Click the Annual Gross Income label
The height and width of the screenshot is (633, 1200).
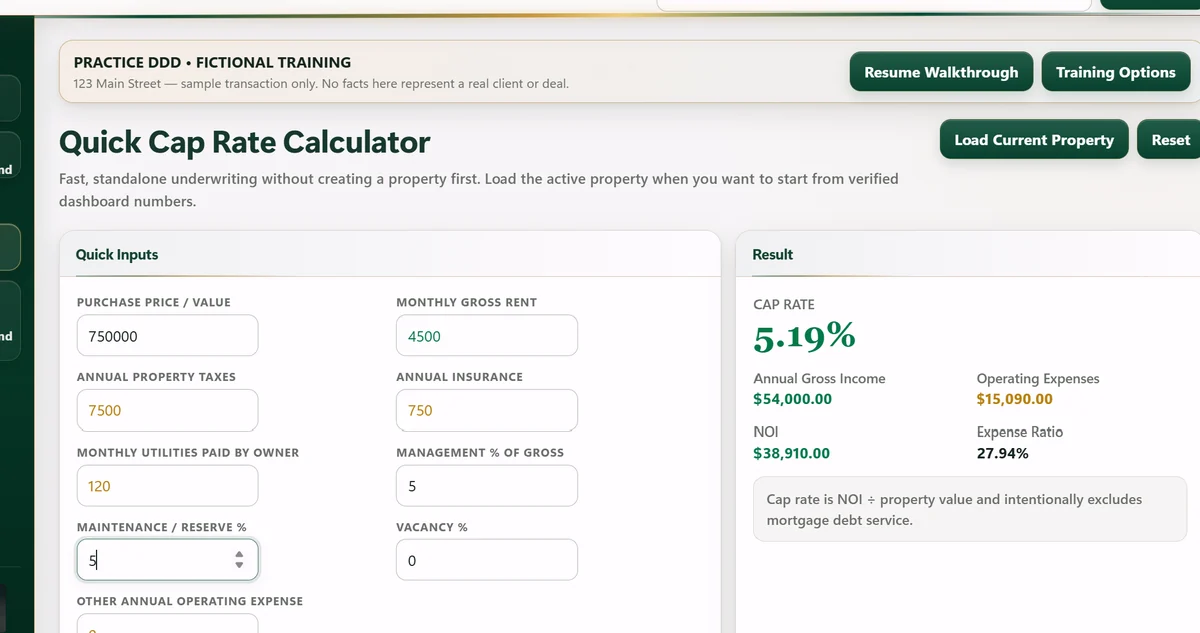tap(819, 379)
